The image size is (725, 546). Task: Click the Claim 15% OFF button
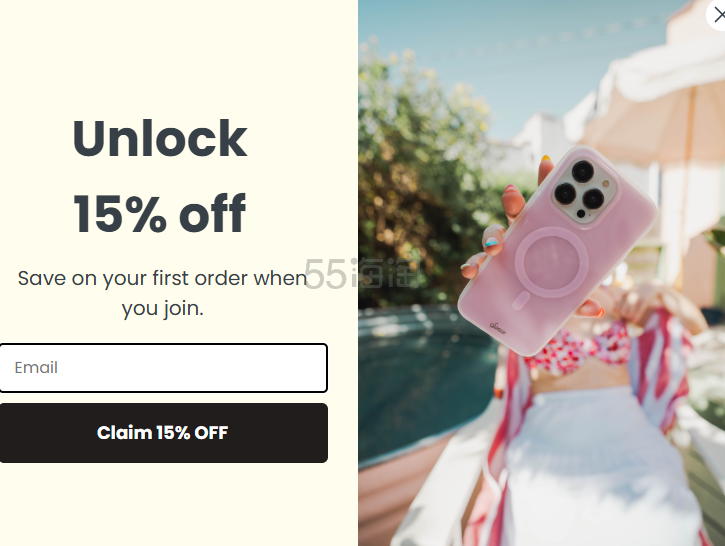(x=164, y=433)
